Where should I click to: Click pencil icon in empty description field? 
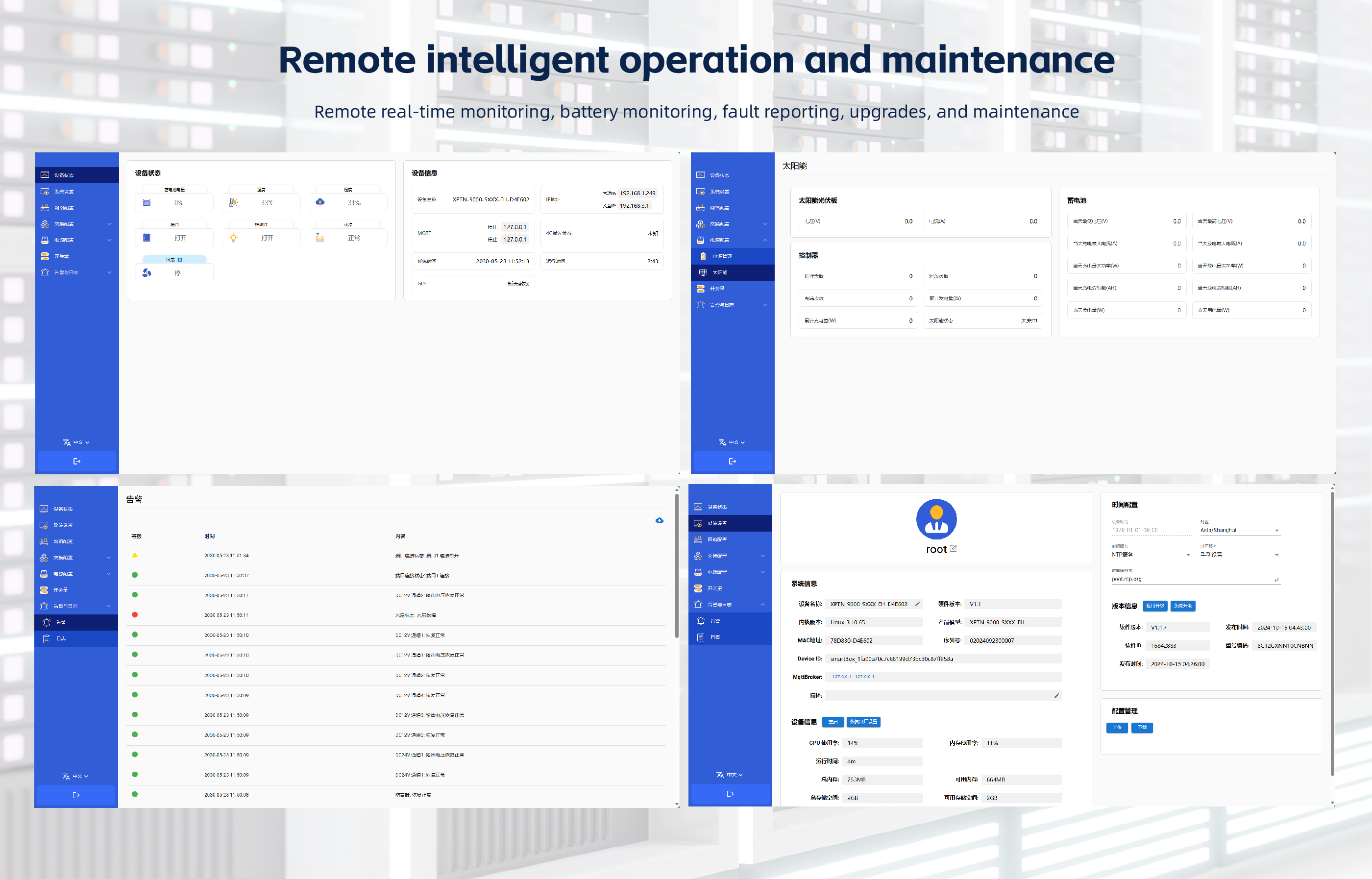pos(1056,695)
